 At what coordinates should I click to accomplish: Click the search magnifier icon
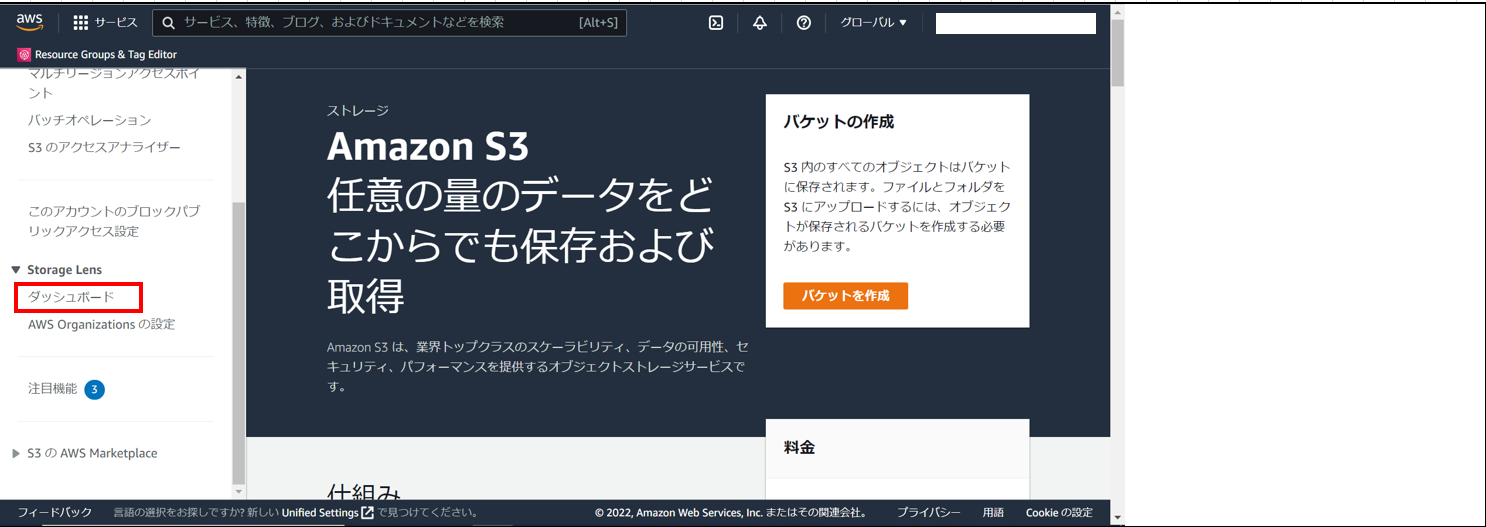pos(168,22)
